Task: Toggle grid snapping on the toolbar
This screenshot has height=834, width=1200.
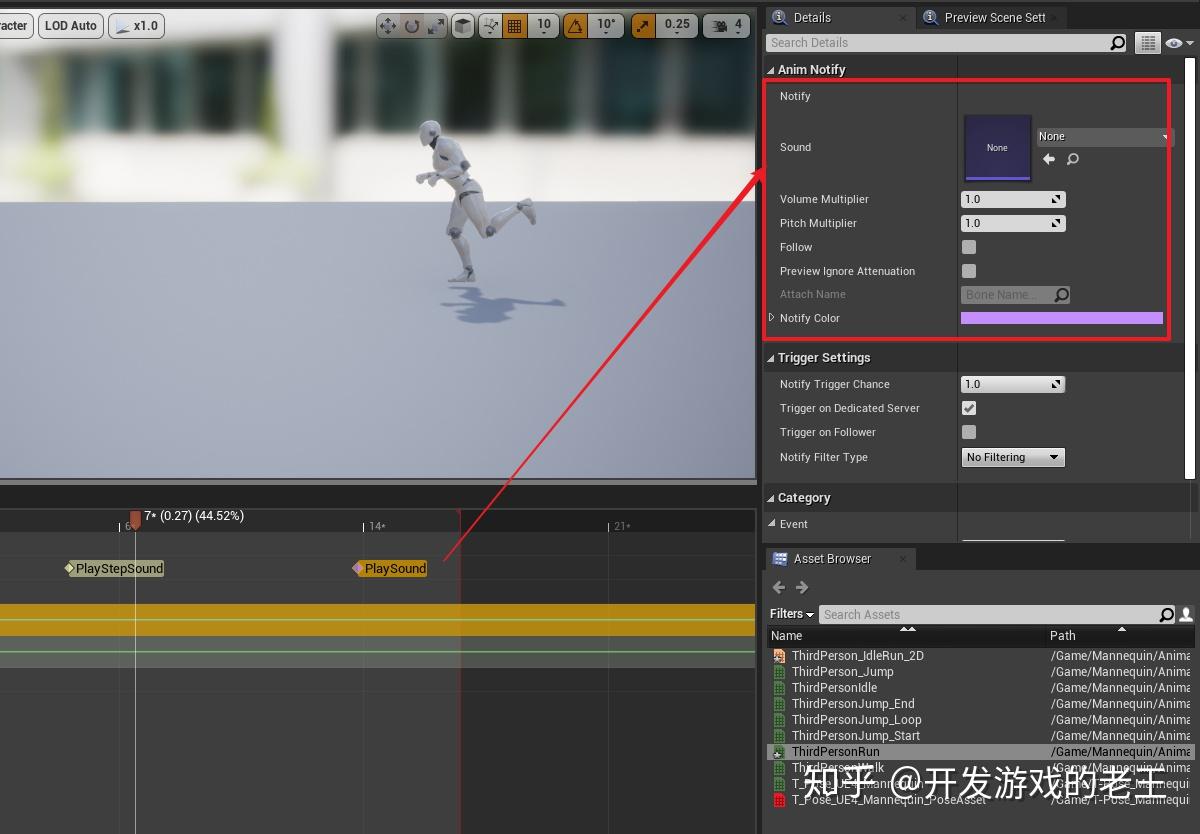Action: point(514,25)
